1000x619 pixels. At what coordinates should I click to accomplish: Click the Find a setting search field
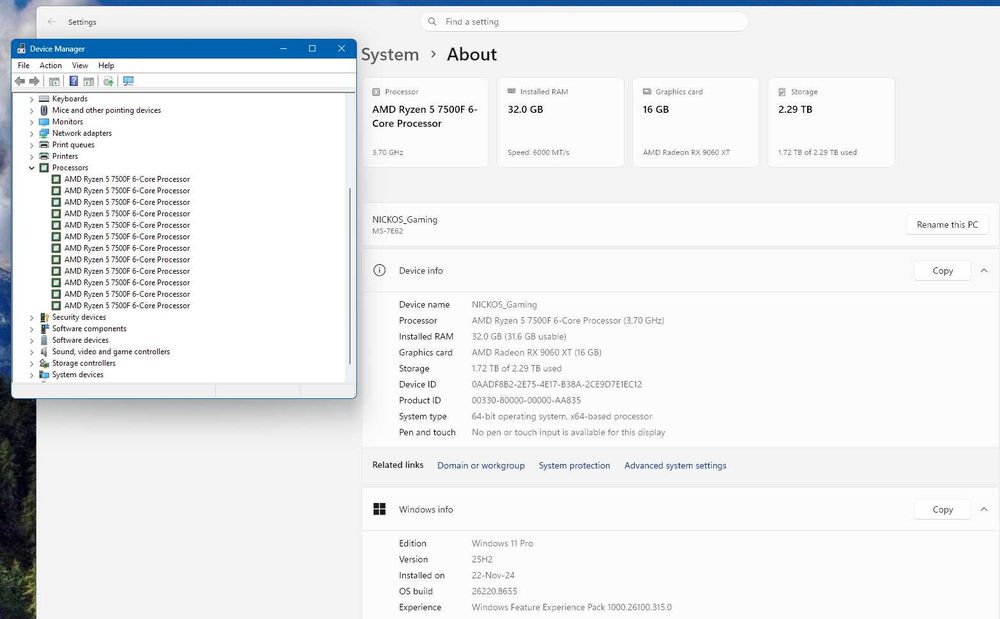(584, 22)
